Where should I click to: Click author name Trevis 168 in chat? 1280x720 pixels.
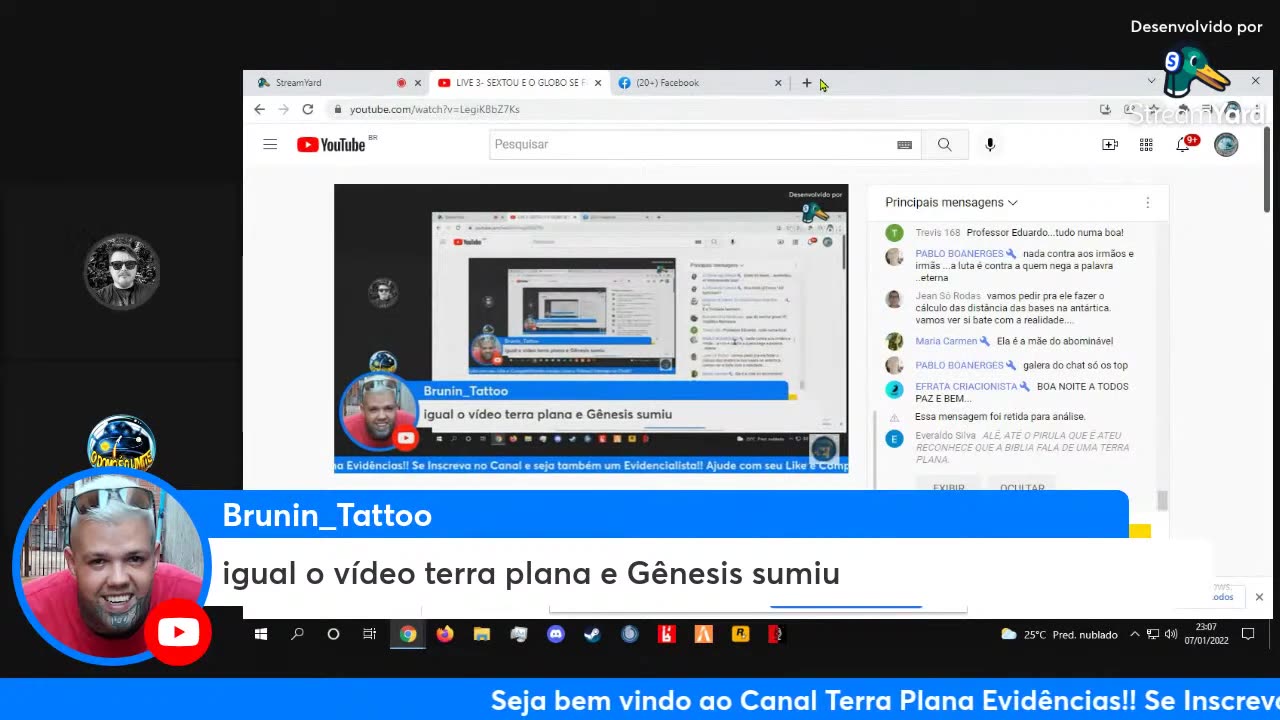point(937,233)
